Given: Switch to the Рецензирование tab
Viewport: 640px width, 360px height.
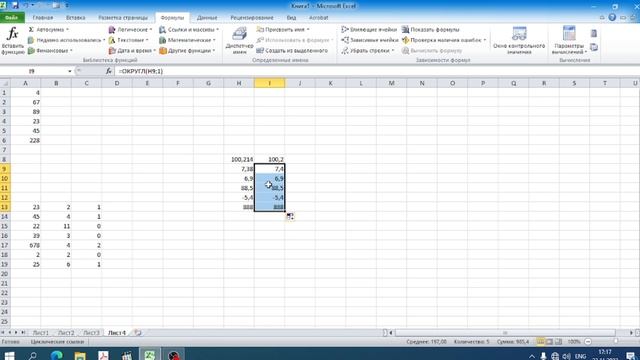Looking at the screenshot, I should coord(252,18).
